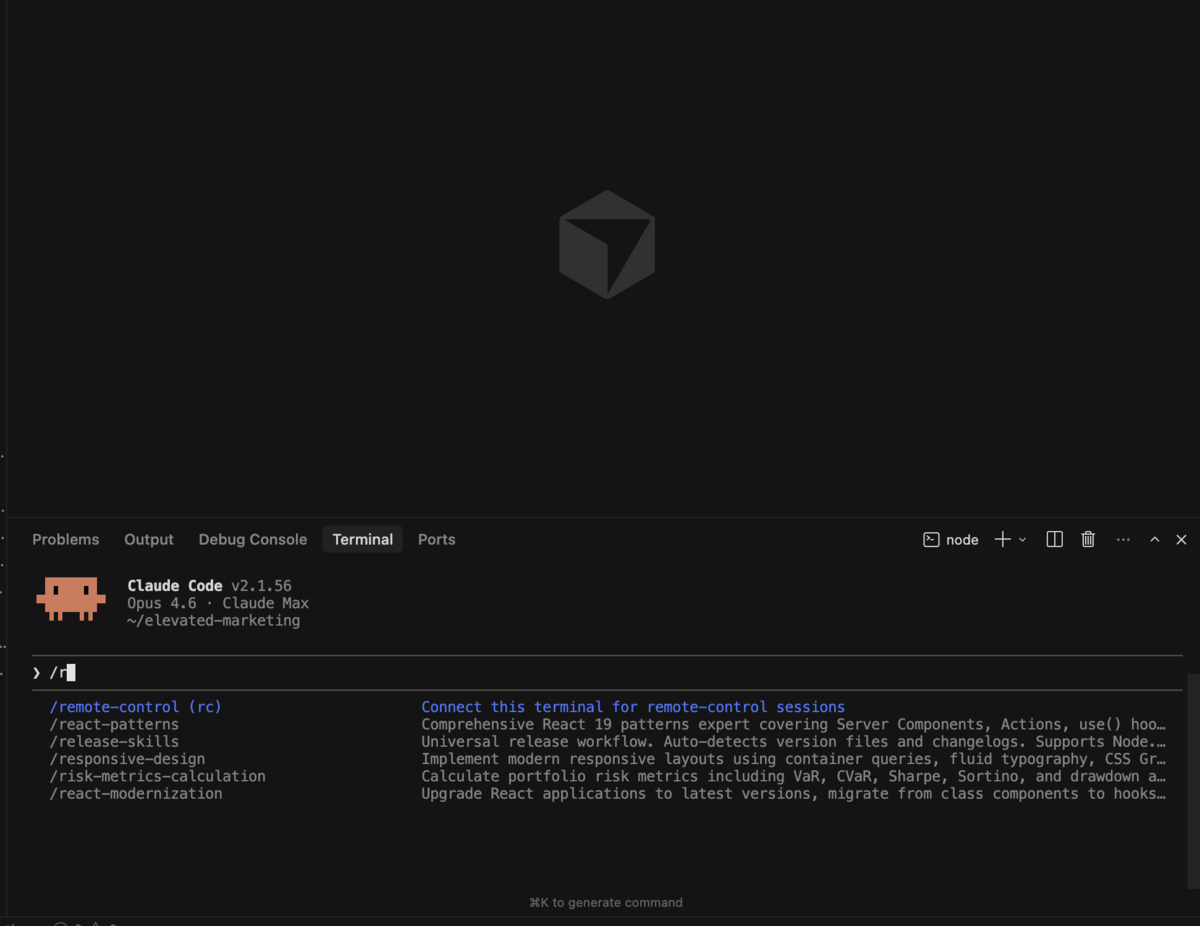Click the Claude Code mascot icon
The height and width of the screenshot is (926, 1200).
(71, 599)
